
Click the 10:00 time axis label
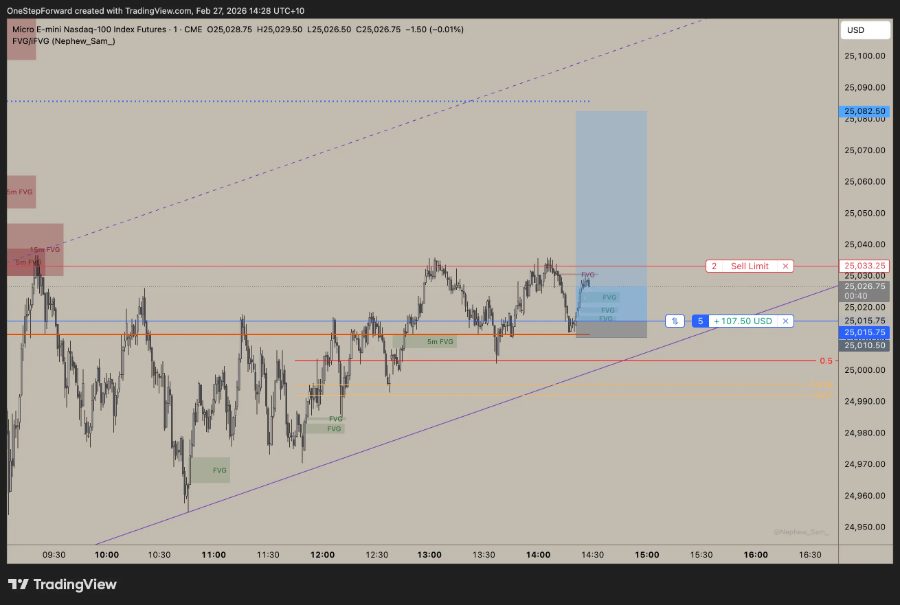(107, 554)
